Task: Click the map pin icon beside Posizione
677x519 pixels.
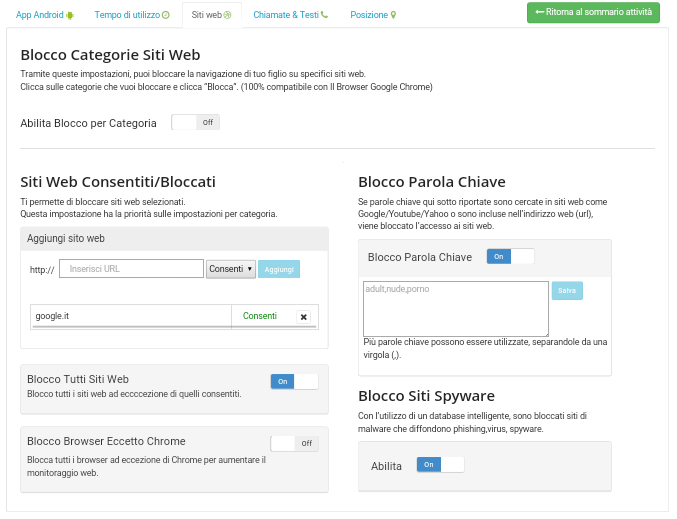Action: (x=393, y=16)
